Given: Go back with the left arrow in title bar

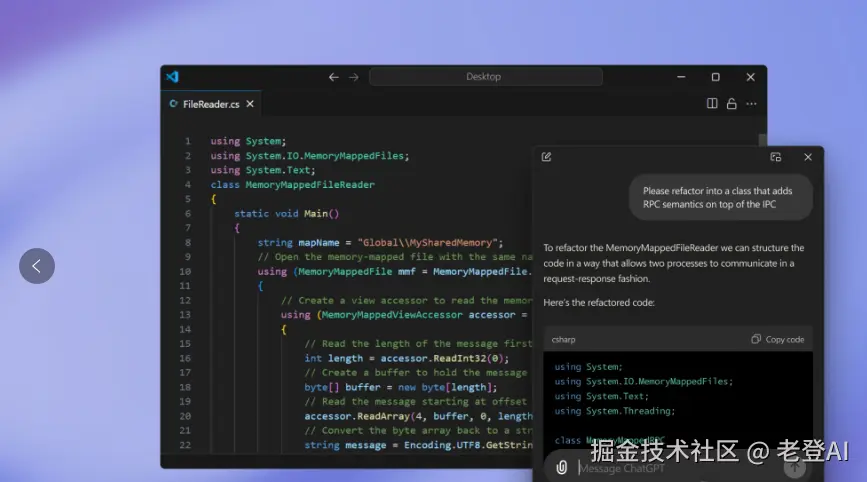Looking at the screenshot, I should 333,77.
